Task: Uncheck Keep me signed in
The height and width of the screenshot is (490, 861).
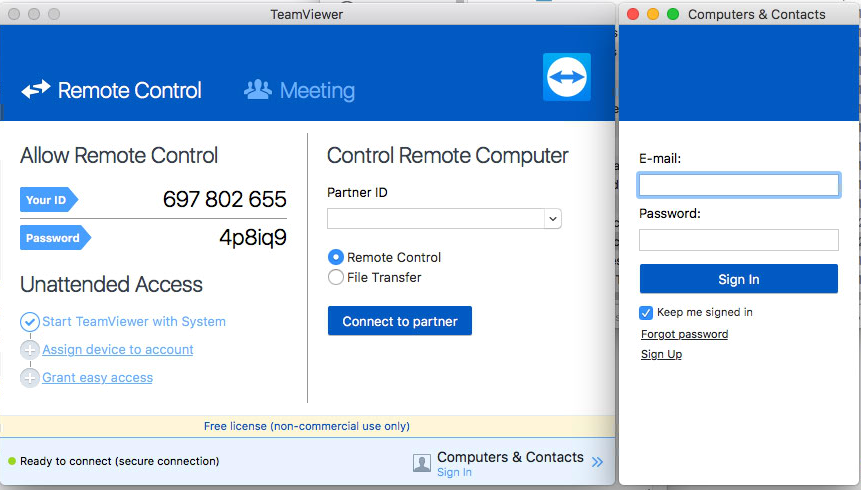Action: point(646,312)
